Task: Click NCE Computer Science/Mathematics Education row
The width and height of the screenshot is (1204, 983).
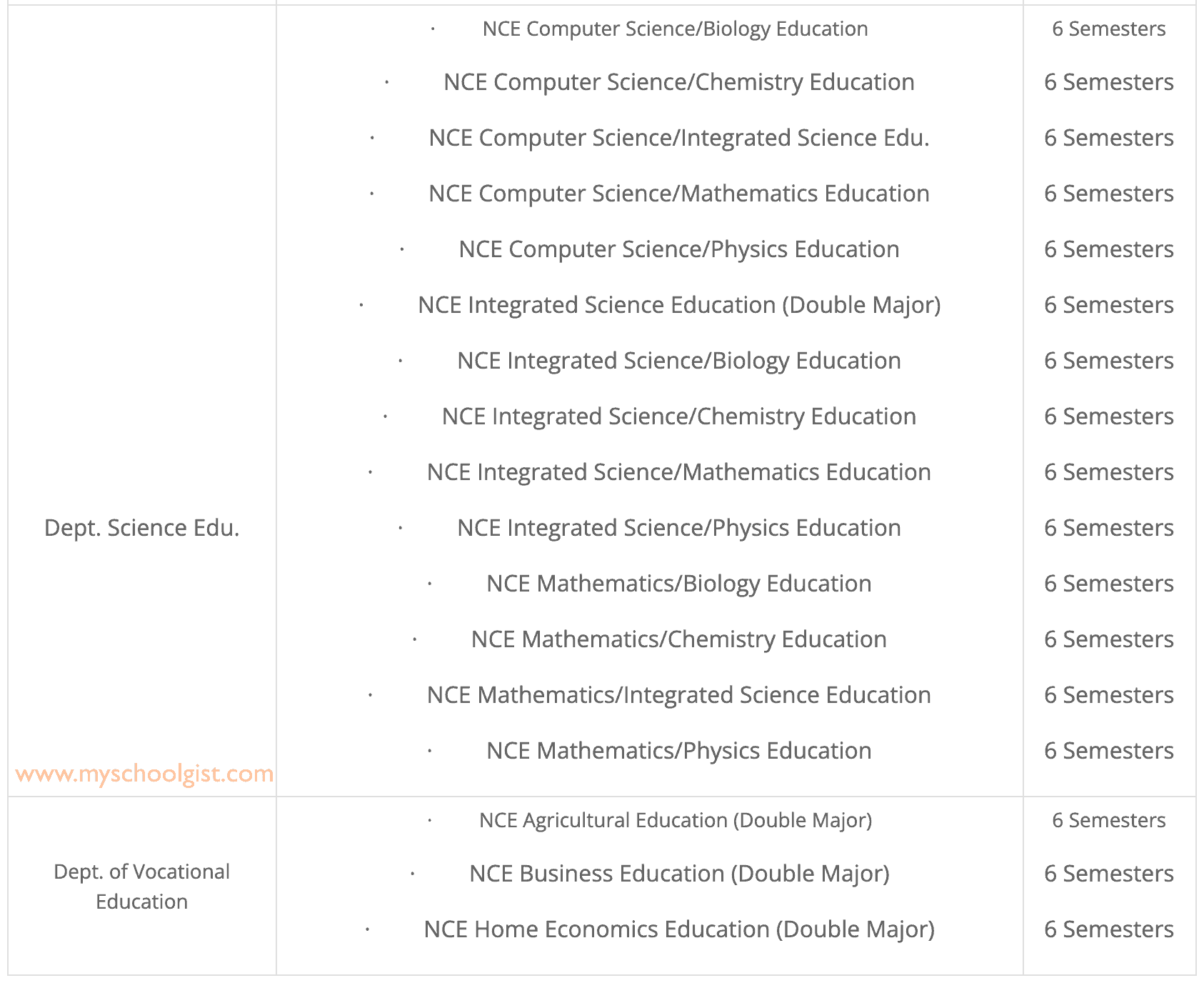Action: pyautogui.click(x=678, y=194)
